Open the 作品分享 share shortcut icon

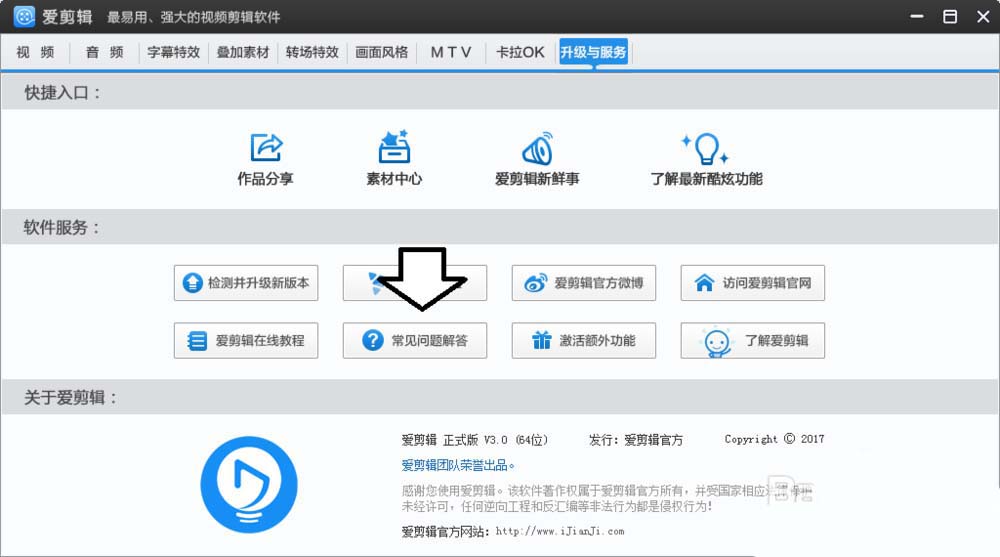pos(266,147)
